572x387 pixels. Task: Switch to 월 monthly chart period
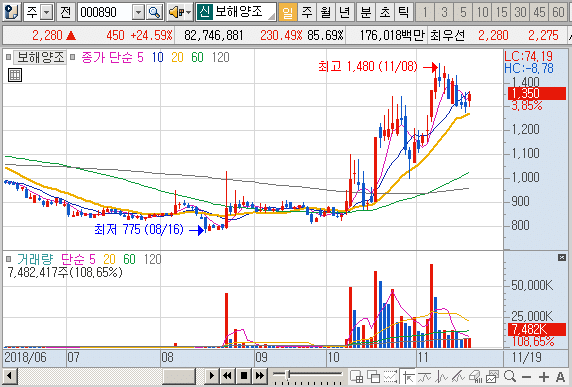[325, 12]
